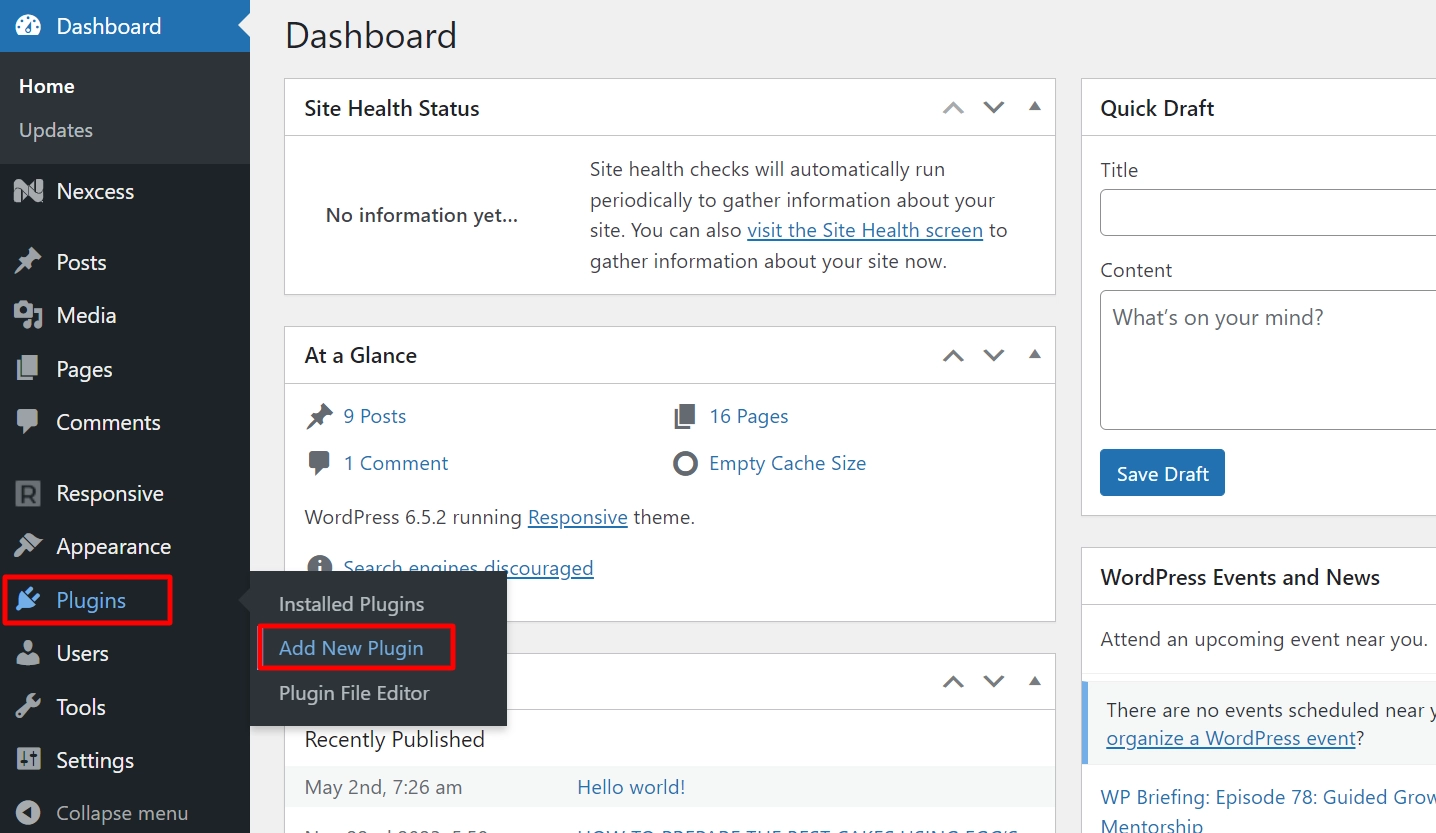This screenshot has width=1436, height=833.
Task: Click the Users person icon
Action: tap(28, 653)
